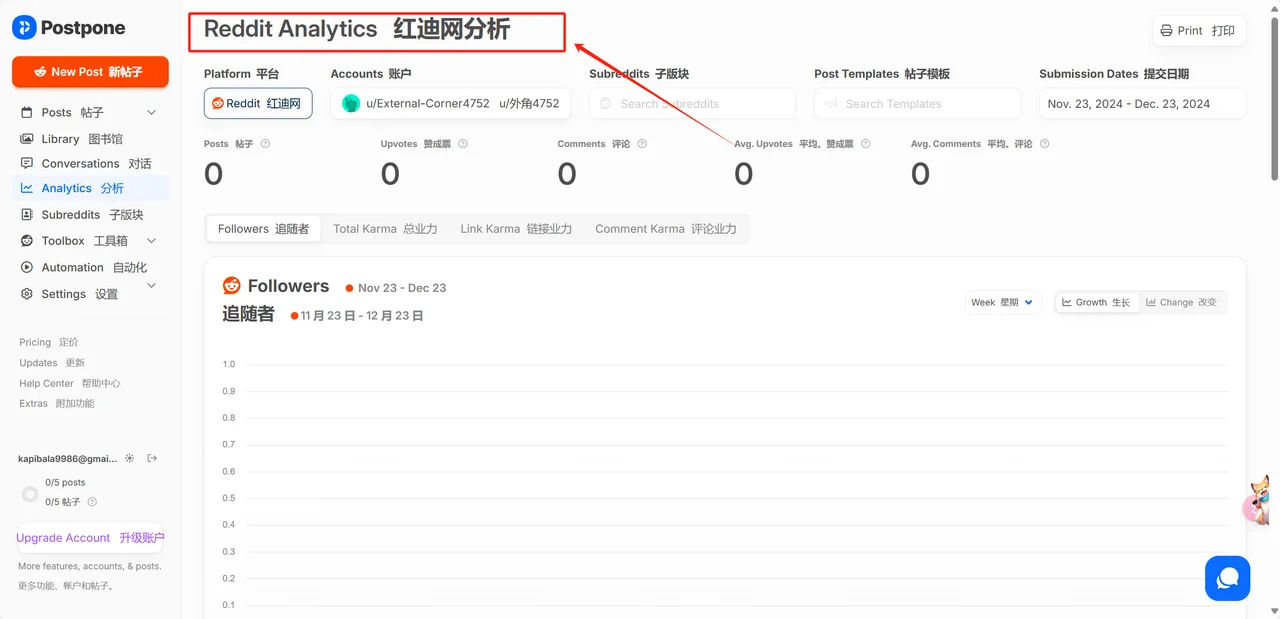Click the "0/5 posts" usage text
The height and width of the screenshot is (619, 1280).
coord(65,483)
